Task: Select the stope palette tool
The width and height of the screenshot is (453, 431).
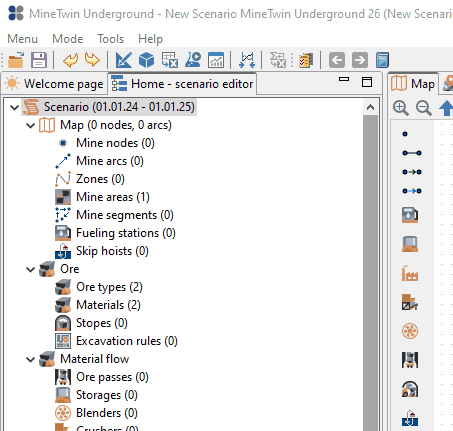Action: [x=410, y=389]
